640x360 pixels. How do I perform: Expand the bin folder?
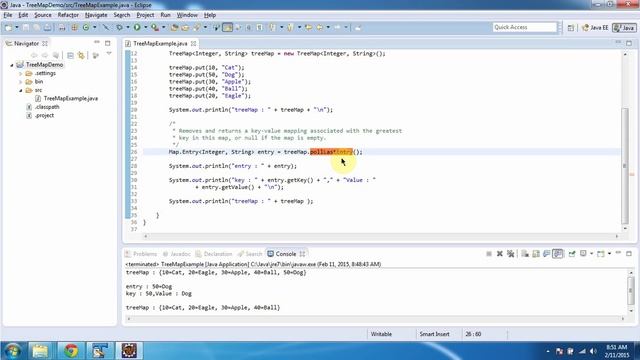click(20, 82)
